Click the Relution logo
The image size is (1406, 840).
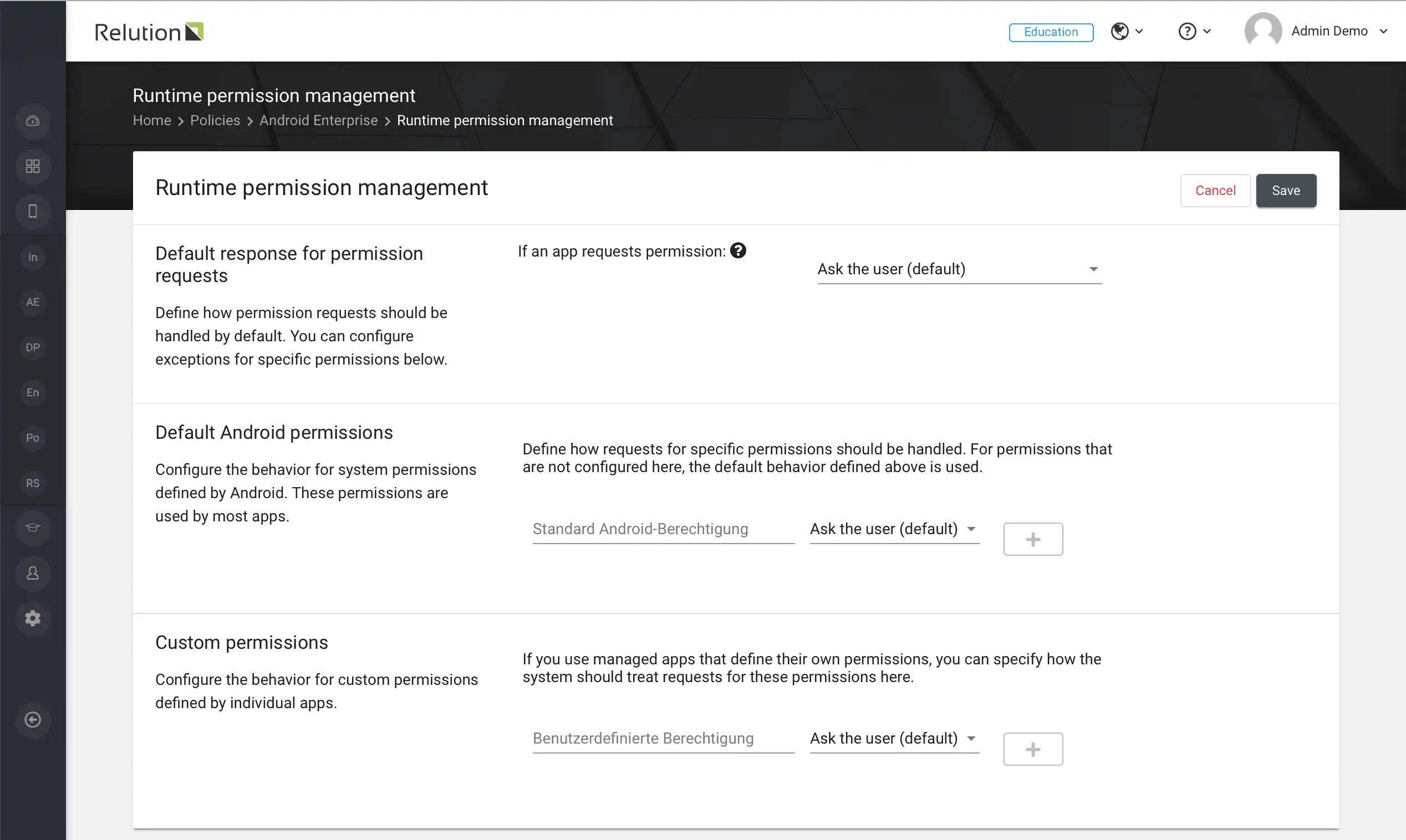click(149, 32)
